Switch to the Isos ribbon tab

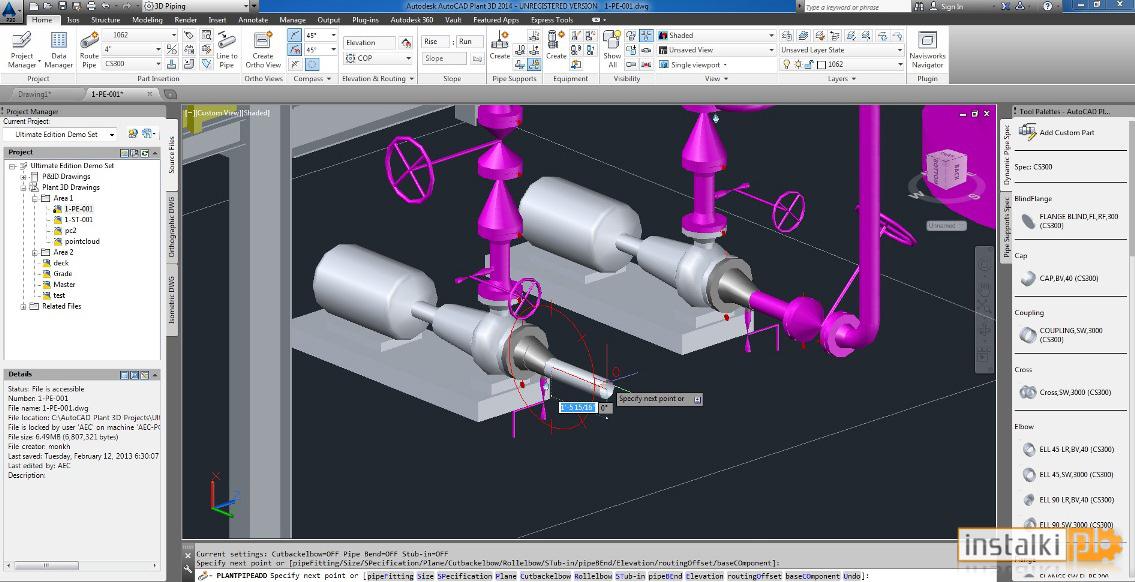click(73, 20)
